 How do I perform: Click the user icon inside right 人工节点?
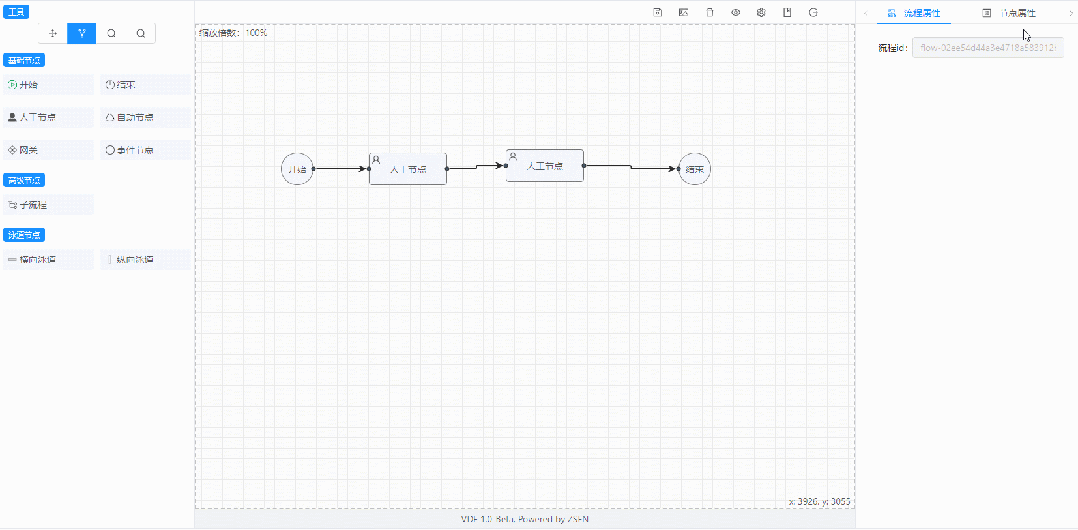tap(513, 156)
